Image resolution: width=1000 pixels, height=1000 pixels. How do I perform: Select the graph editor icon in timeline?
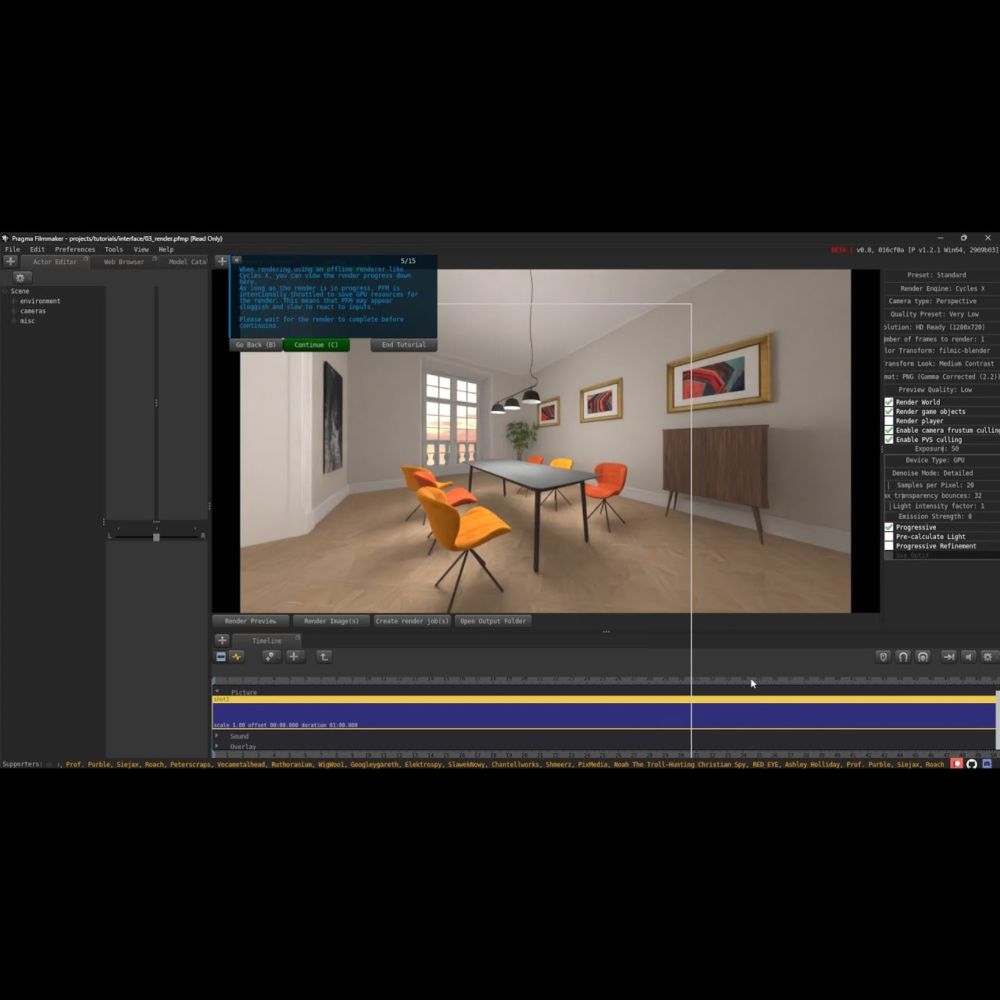point(237,656)
